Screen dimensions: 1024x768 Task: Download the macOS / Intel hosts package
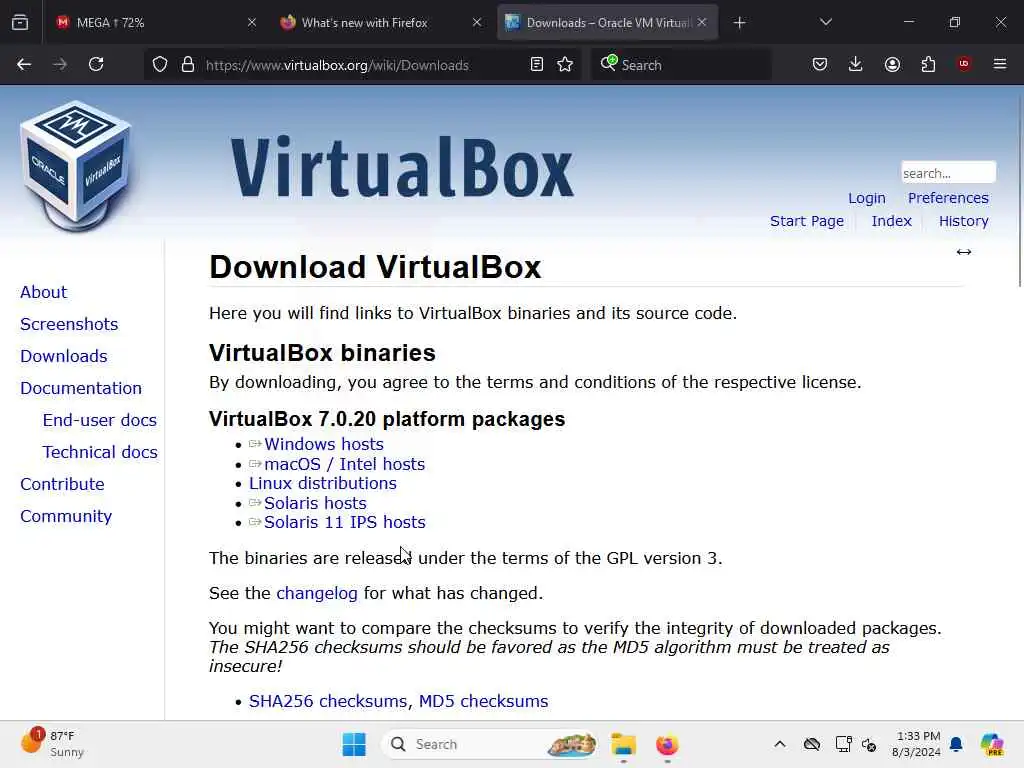(345, 464)
